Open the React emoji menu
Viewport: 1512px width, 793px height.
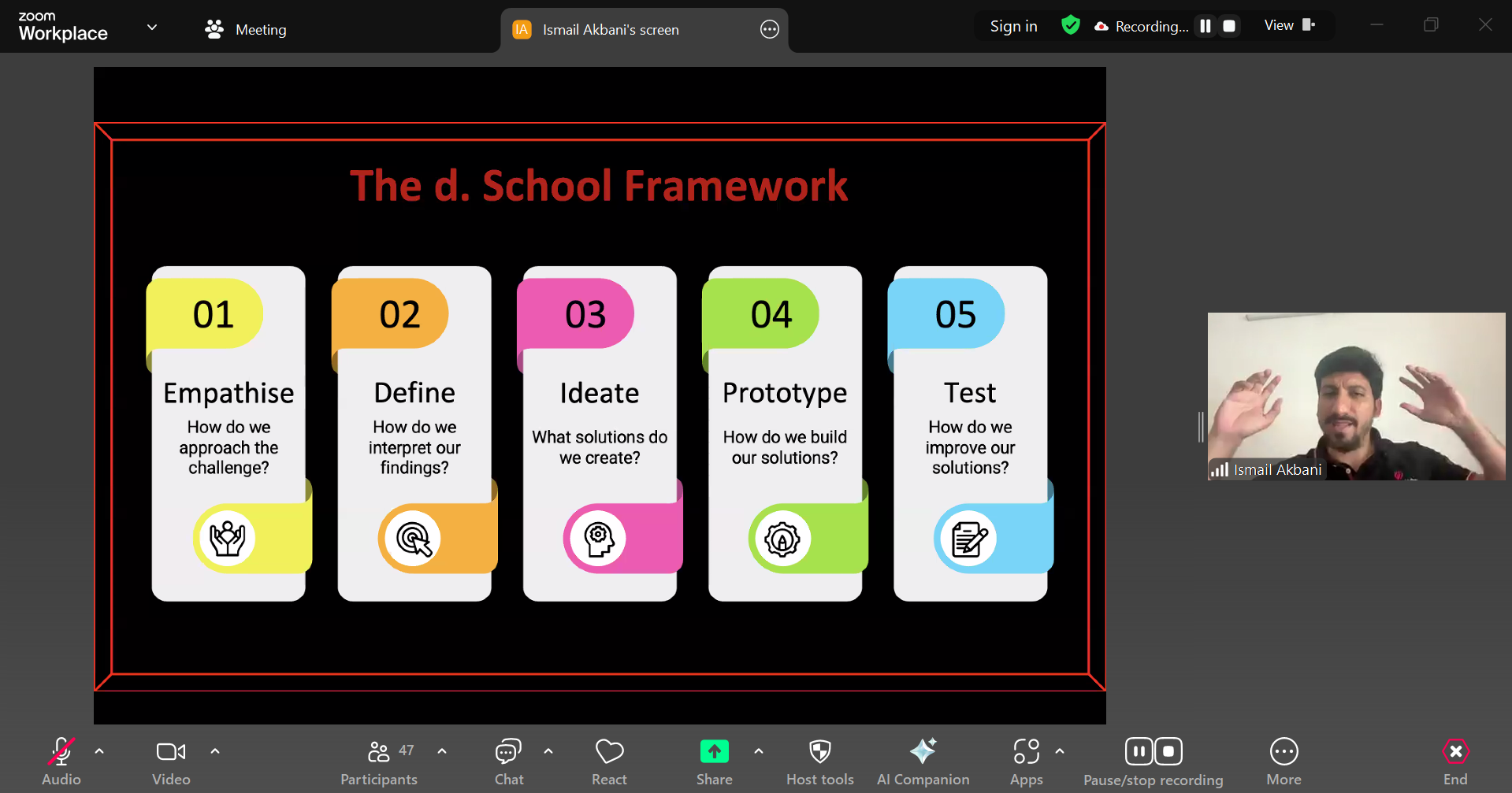[x=609, y=760]
